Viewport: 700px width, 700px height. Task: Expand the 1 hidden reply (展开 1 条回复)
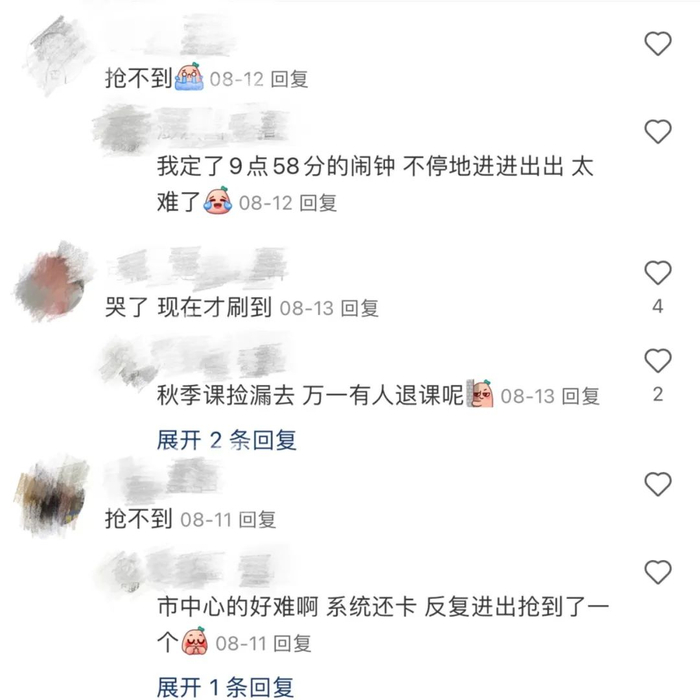point(225,687)
